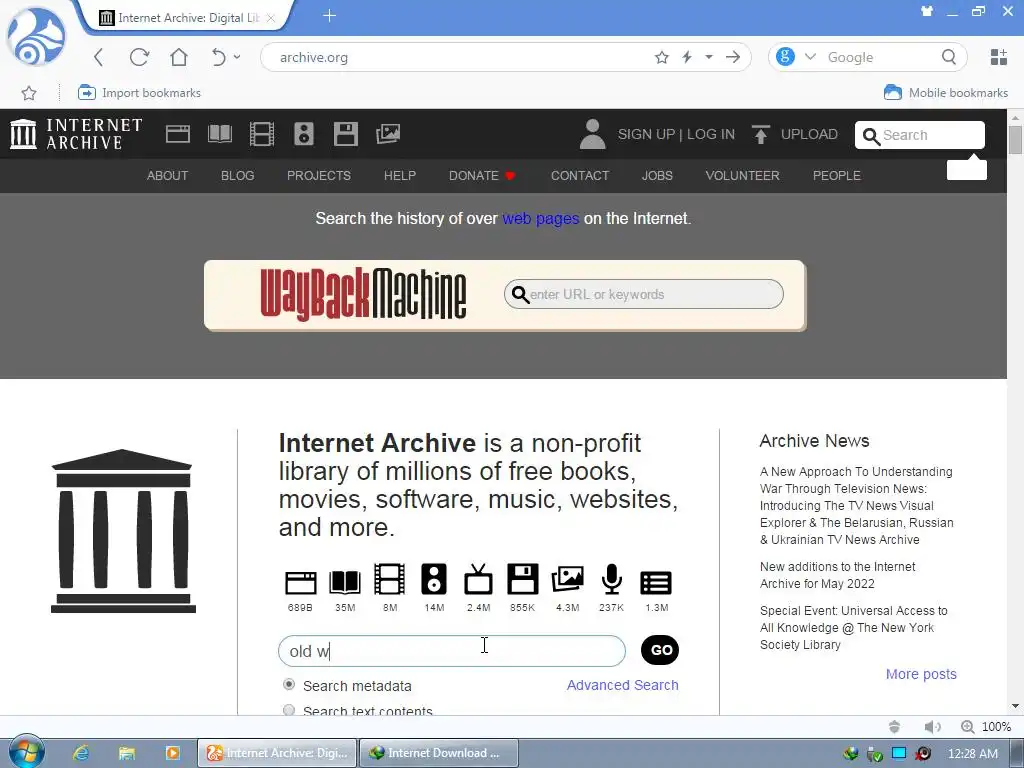Open the web collection icon labeled 689B
Image resolution: width=1024 pixels, height=768 pixels.
[300, 581]
